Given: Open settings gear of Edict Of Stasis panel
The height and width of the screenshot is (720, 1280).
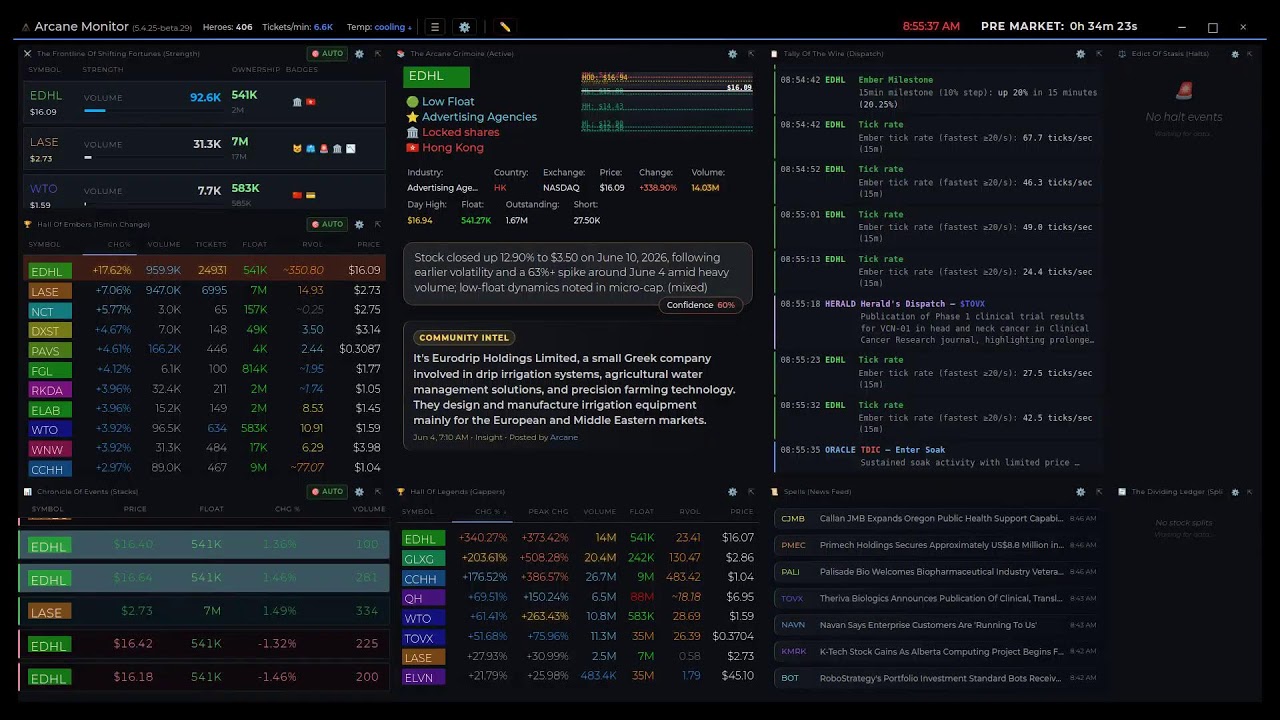Looking at the screenshot, I should tap(1235, 54).
